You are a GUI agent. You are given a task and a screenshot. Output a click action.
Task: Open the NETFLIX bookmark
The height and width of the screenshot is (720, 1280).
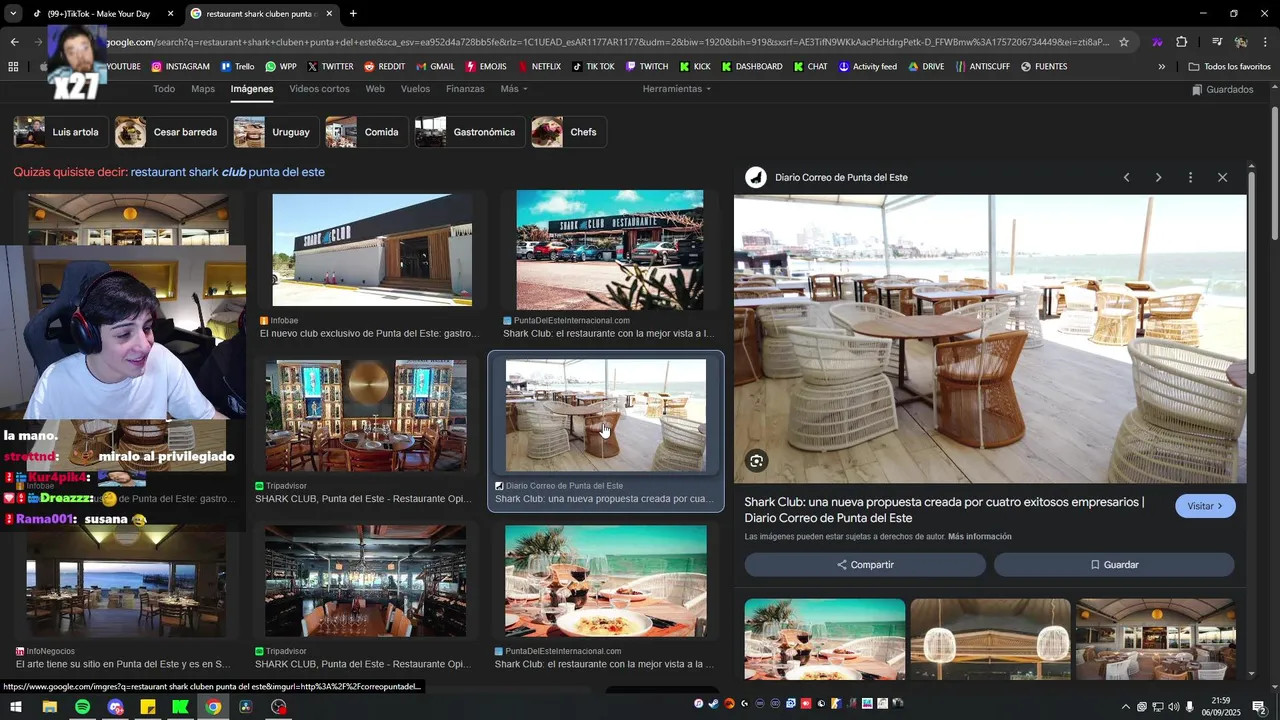tap(539, 67)
